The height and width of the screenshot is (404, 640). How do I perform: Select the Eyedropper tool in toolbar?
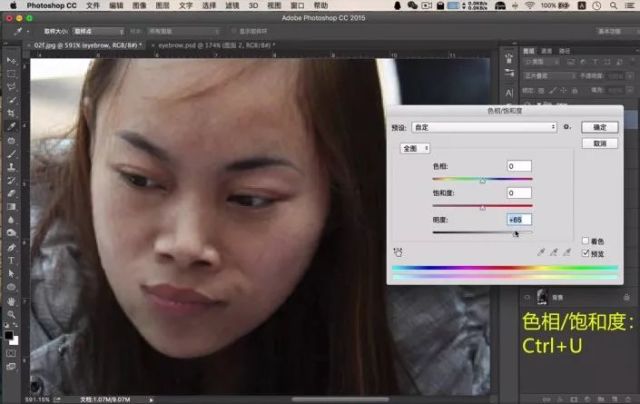11,126
